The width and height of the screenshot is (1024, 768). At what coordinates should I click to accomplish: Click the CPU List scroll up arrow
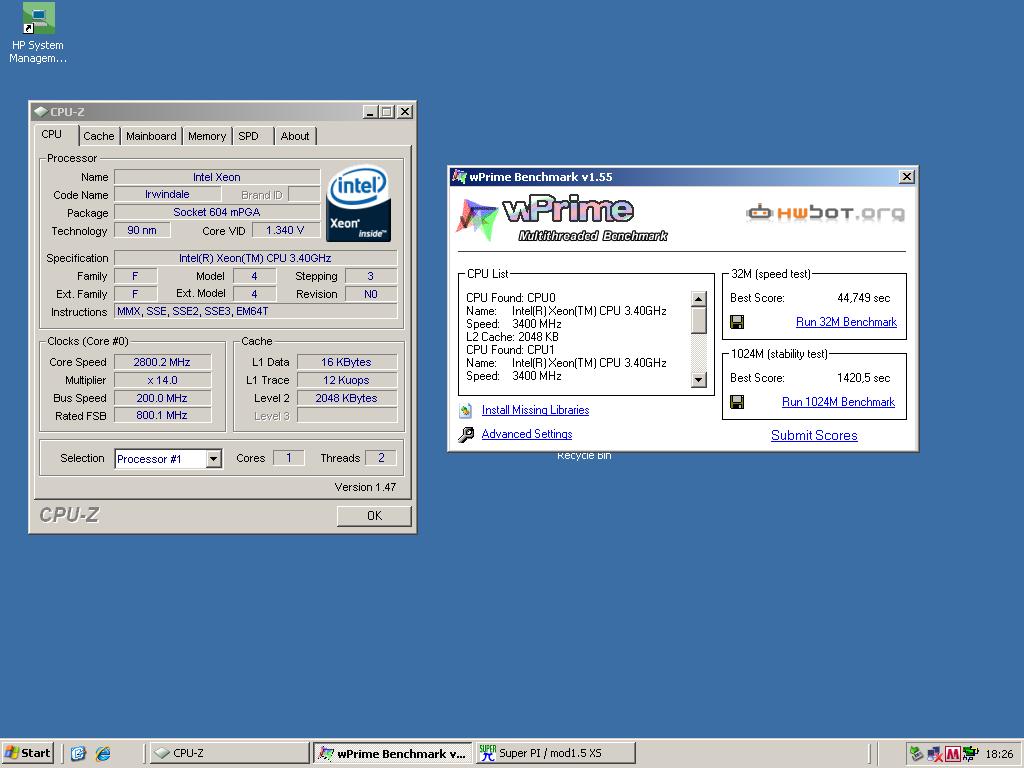698,298
